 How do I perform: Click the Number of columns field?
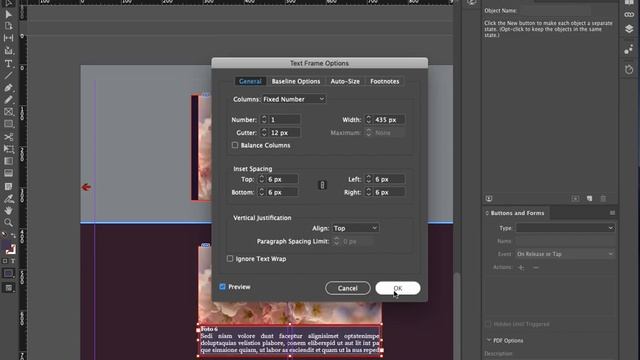[284, 120]
